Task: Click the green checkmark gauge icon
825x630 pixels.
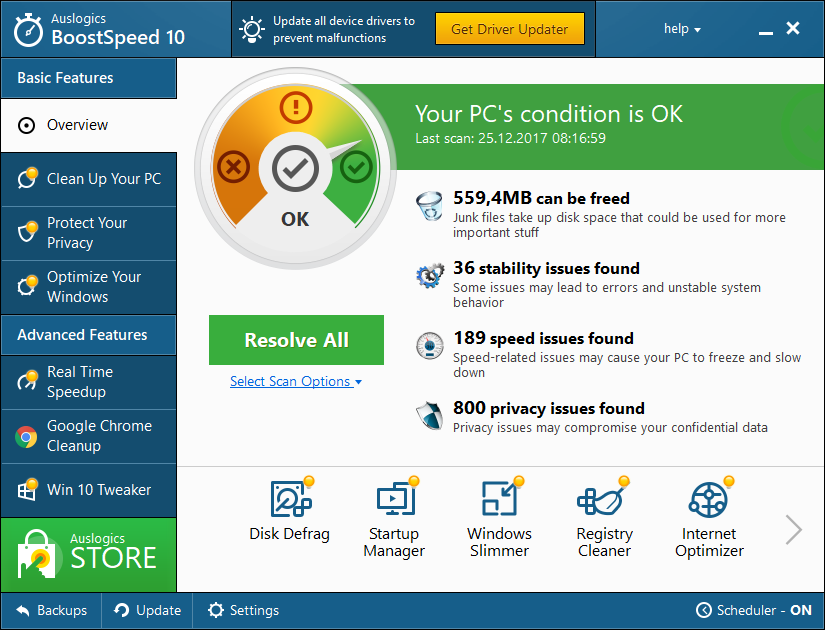Action: pos(356,167)
